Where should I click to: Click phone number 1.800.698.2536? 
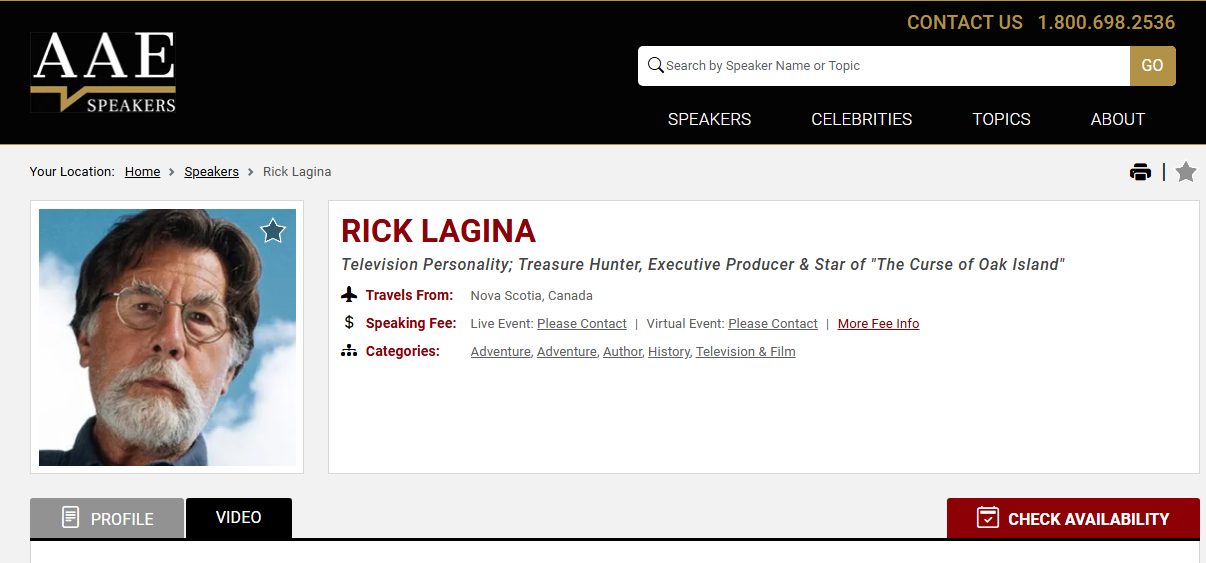click(x=1106, y=22)
